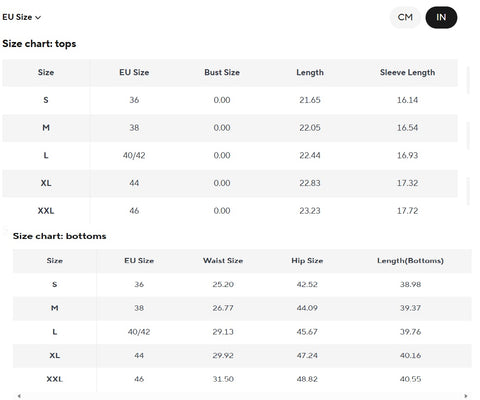The image size is (480, 400).
Task: Open the EU Size dropdown
Action: [22, 17]
